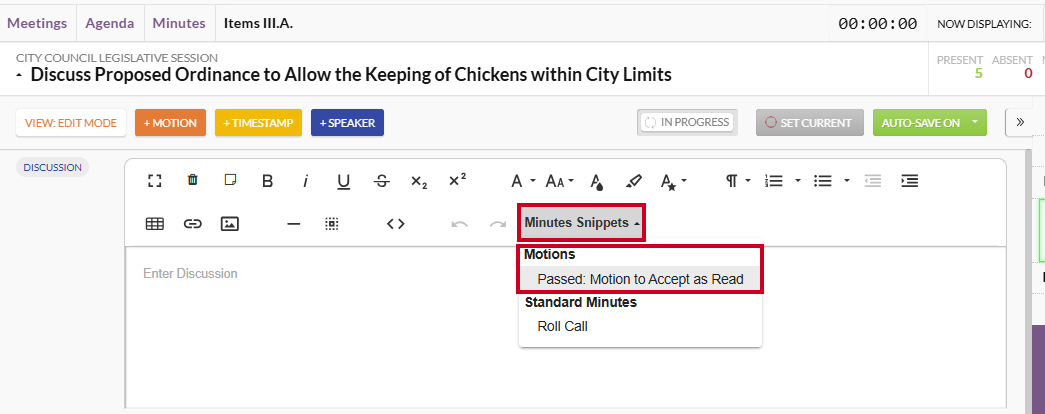The height and width of the screenshot is (414, 1045).
Task: Apply subscript formatting
Action: tap(419, 181)
